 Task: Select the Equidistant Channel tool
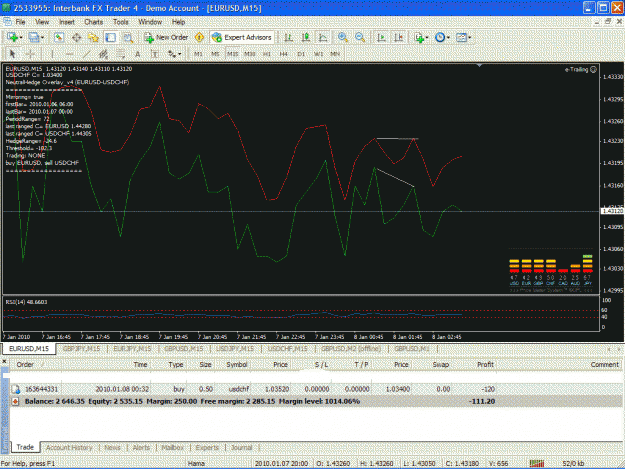pyautogui.click(x=103, y=54)
